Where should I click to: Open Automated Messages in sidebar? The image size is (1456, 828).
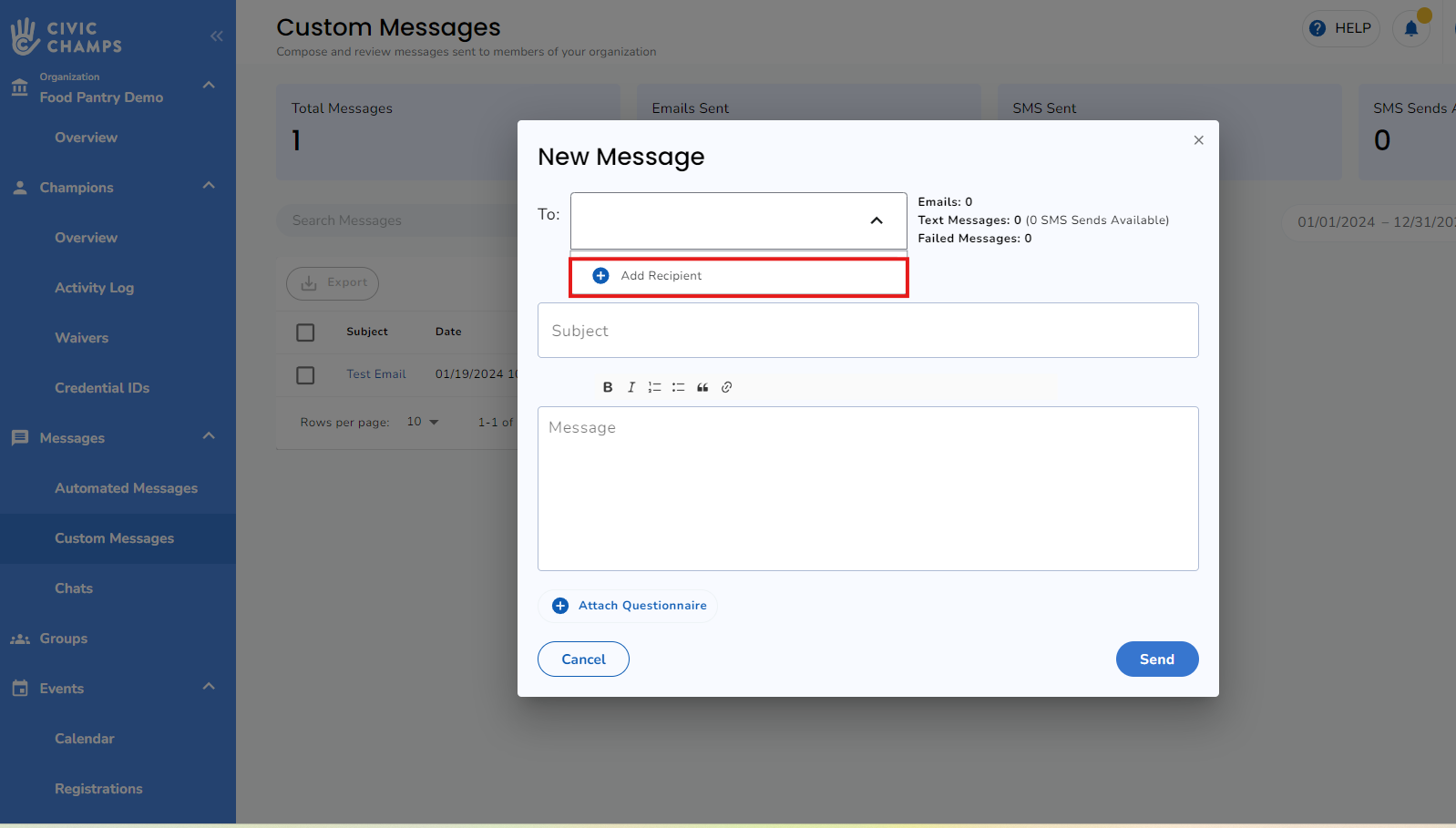click(126, 488)
